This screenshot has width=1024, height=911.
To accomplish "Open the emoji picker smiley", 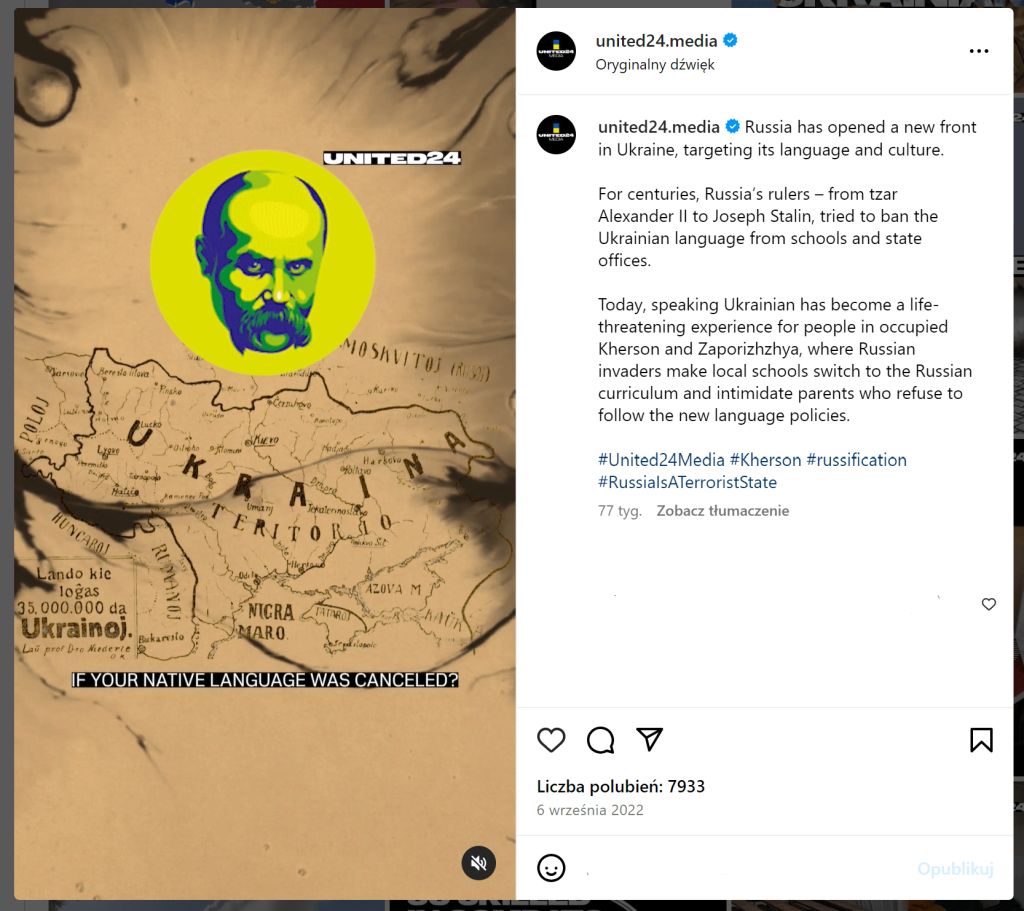I will pyautogui.click(x=551, y=868).
